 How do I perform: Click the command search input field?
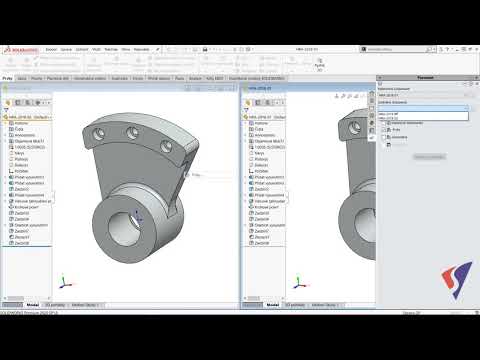(397, 49)
